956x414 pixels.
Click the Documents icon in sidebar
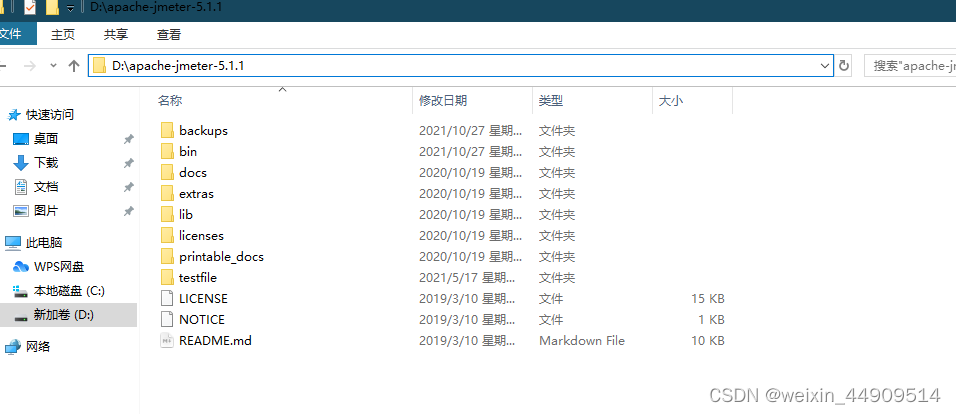[x=21, y=187]
